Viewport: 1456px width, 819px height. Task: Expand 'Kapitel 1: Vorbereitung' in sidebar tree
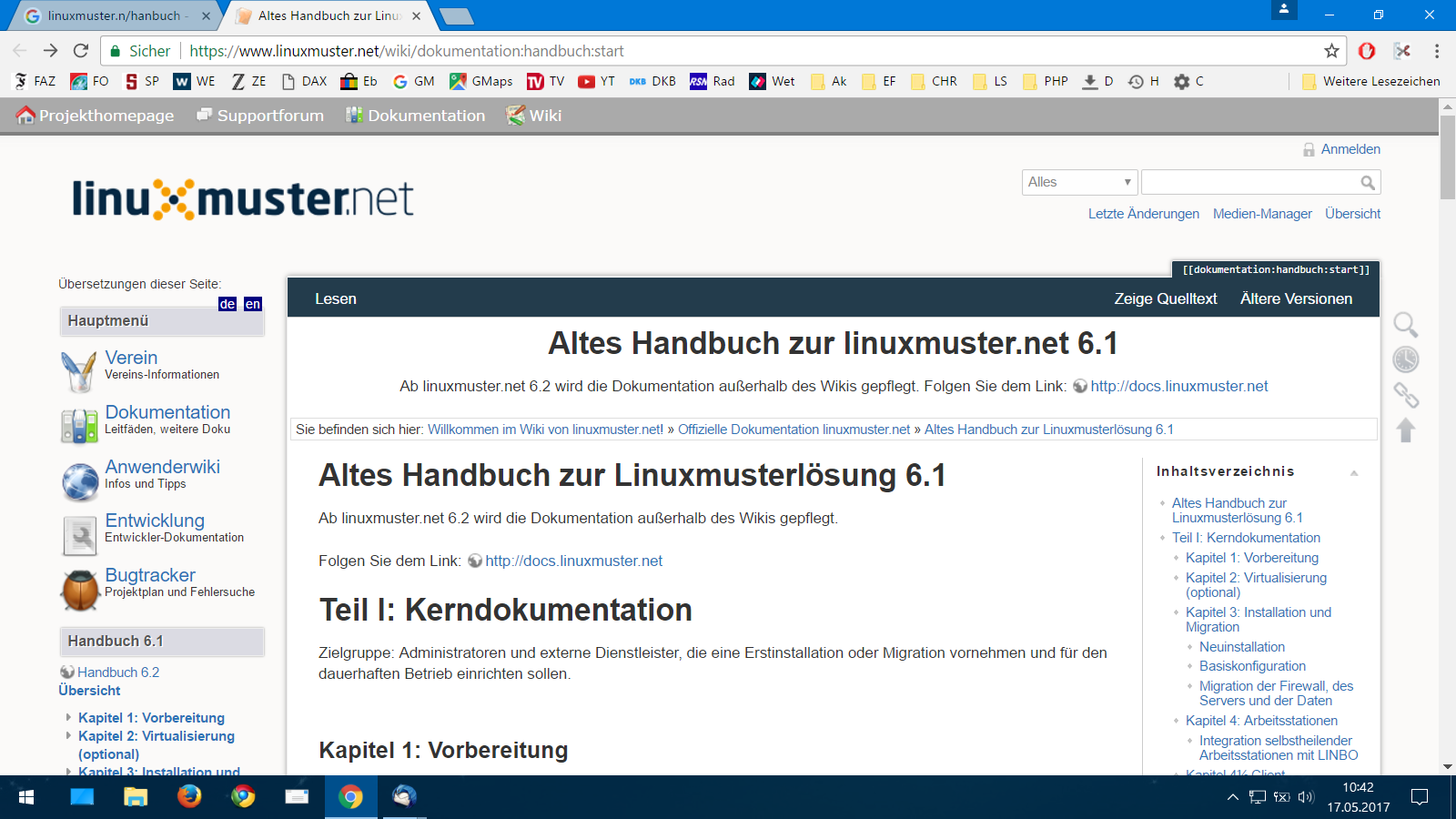(68, 718)
